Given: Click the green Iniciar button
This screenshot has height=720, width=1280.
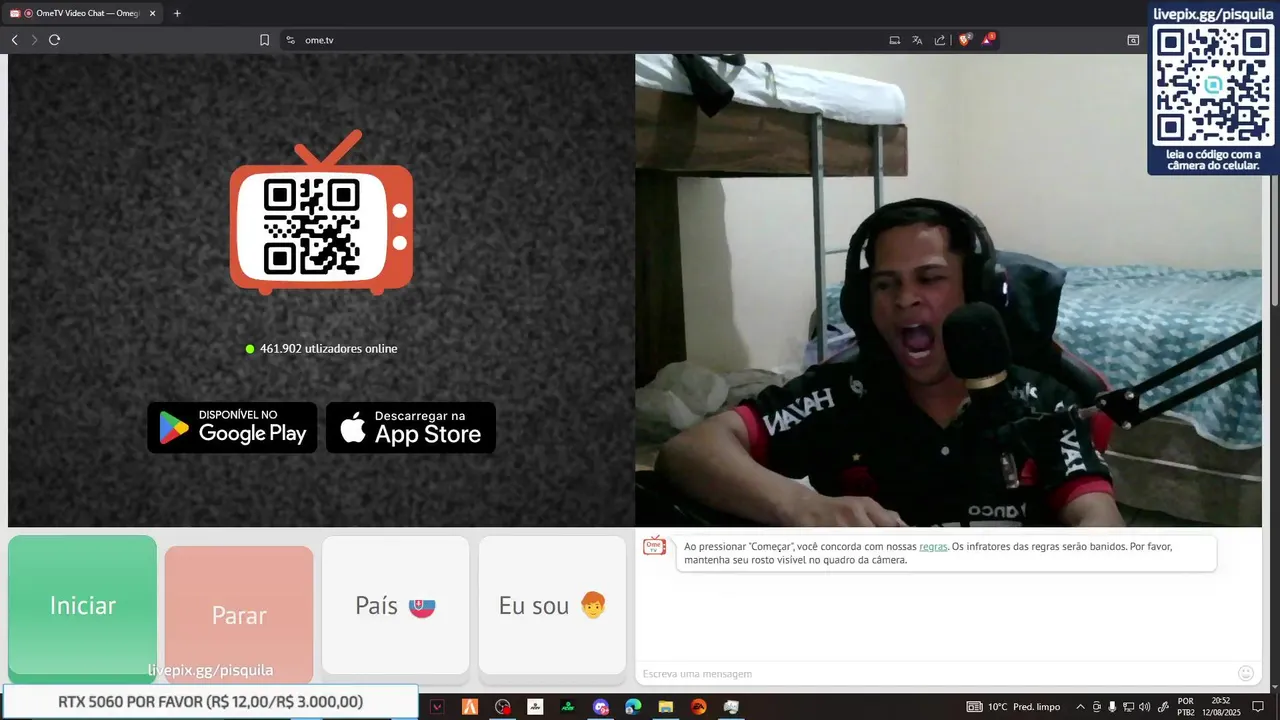Looking at the screenshot, I should coord(83,606).
